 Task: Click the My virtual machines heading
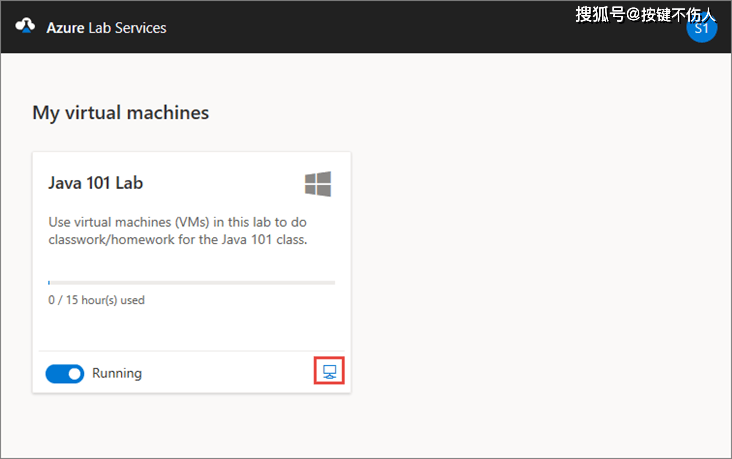click(x=121, y=113)
